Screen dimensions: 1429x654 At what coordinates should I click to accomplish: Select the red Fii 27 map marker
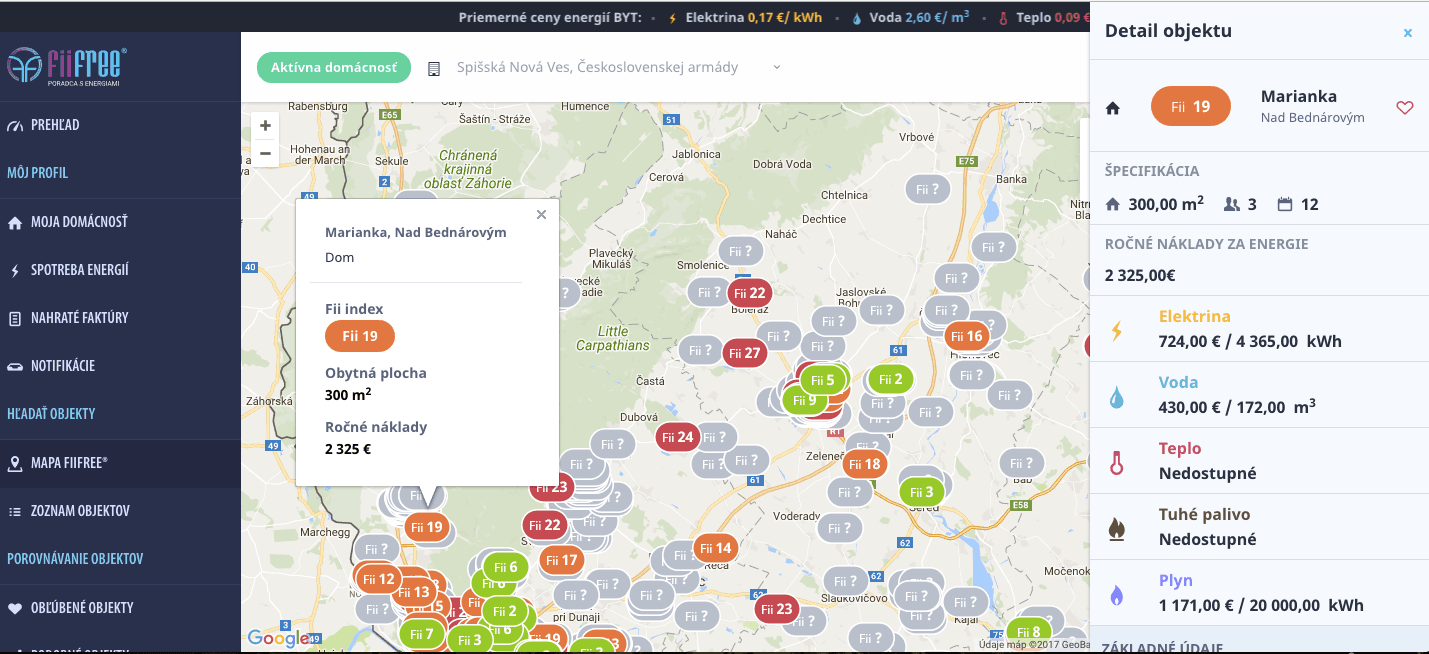(744, 353)
